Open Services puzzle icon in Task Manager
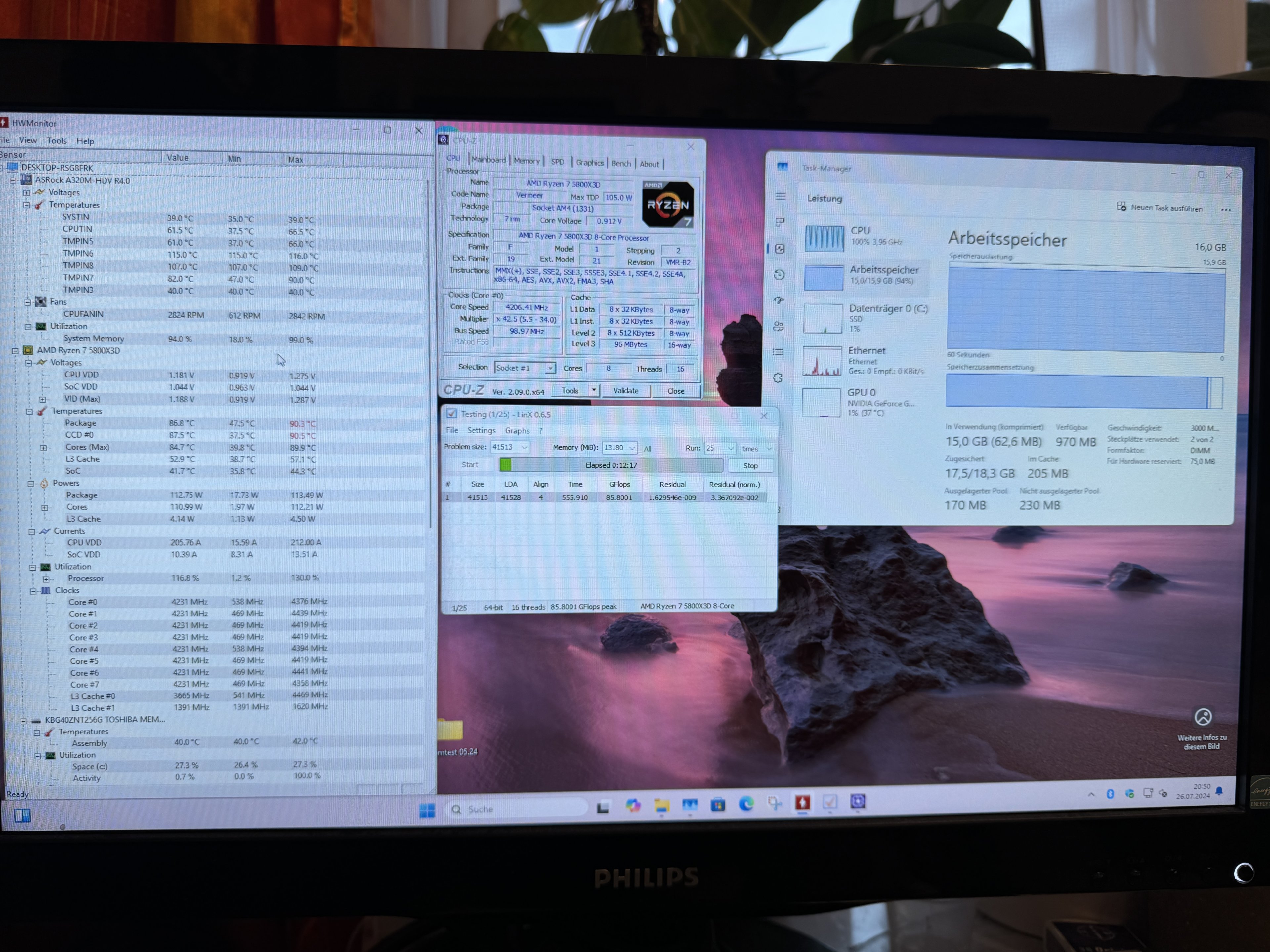1270x952 pixels. click(x=778, y=378)
